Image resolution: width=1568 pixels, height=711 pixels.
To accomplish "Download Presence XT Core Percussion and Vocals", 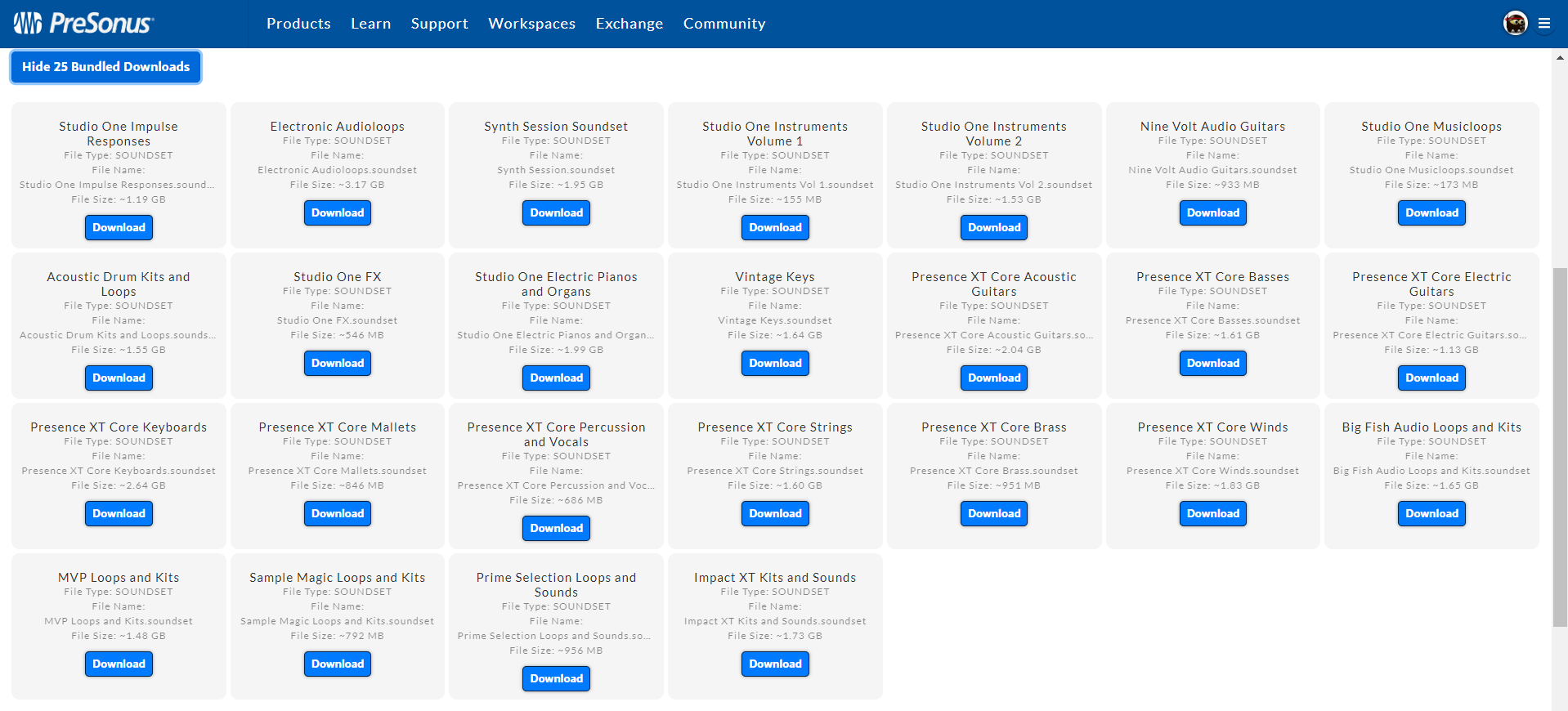I will pos(557,528).
